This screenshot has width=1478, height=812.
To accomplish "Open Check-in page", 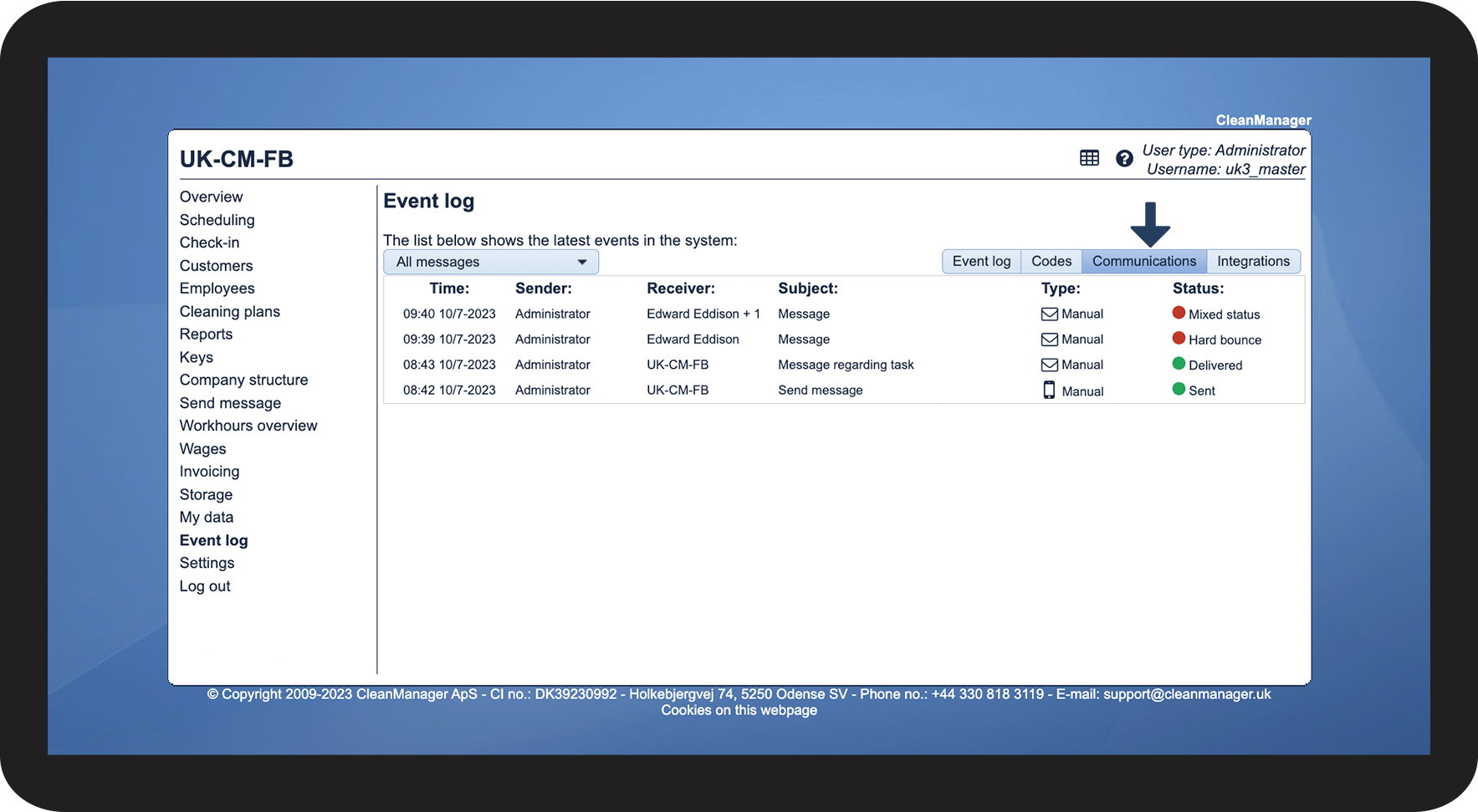I will point(209,243).
